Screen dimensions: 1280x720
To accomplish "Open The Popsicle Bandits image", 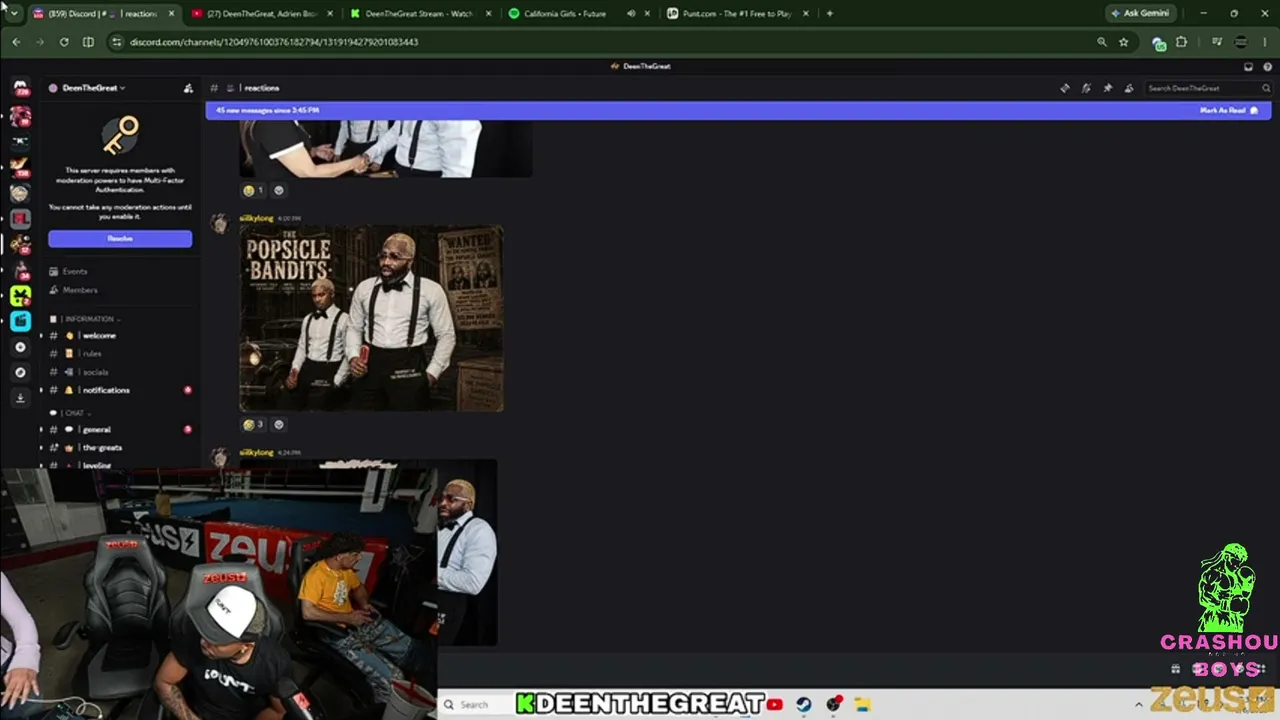I will 371,318.
